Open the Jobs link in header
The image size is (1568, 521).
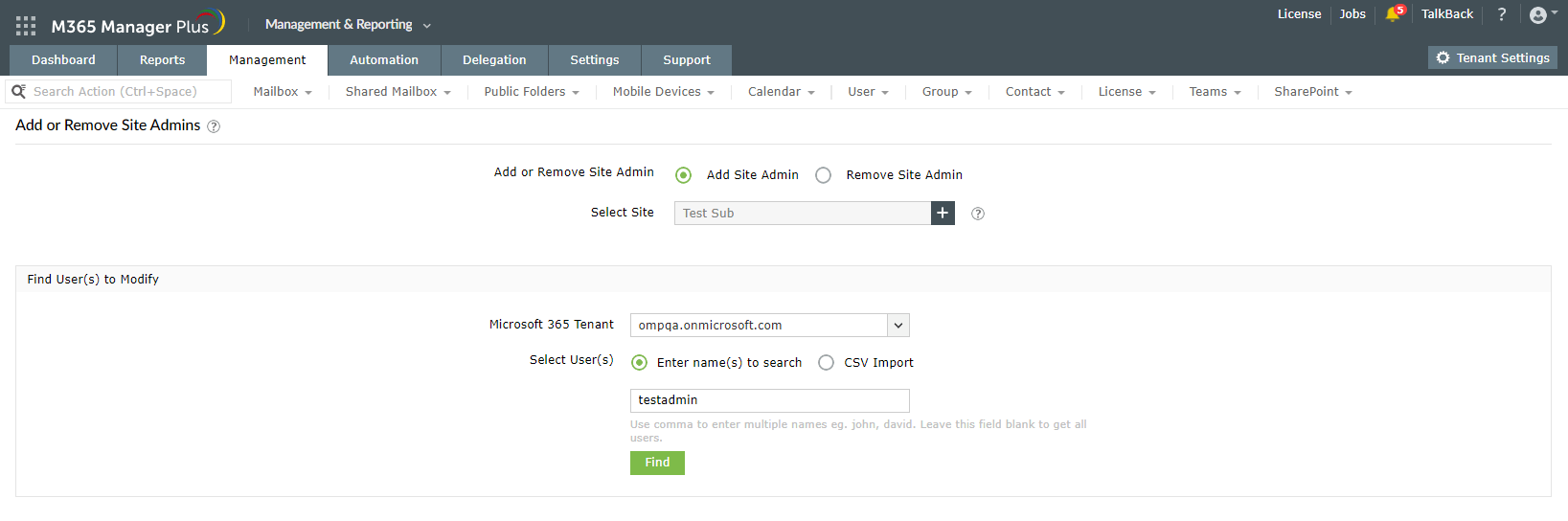[1352, 14]
